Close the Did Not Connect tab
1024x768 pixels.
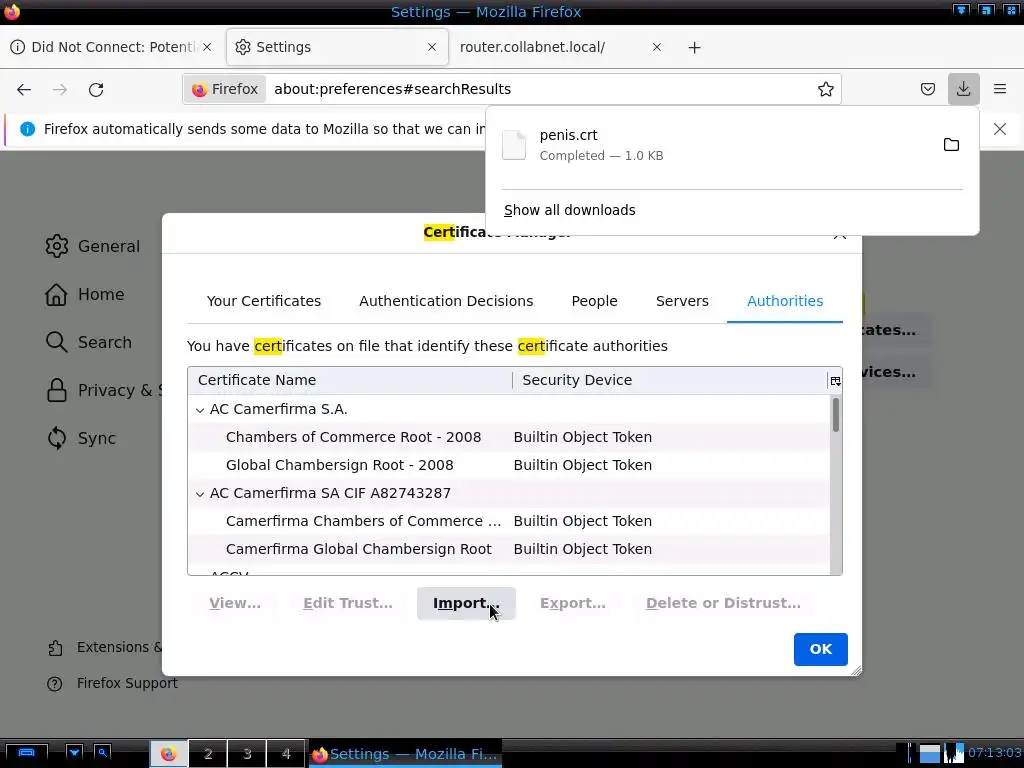point(207,47)
